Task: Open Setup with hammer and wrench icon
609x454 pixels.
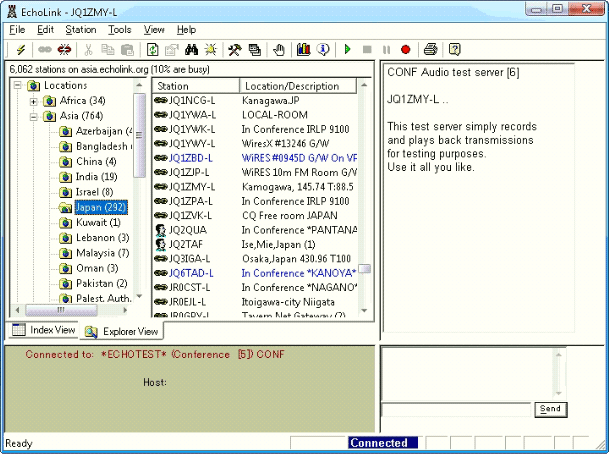Action: [x=235, y=50]
